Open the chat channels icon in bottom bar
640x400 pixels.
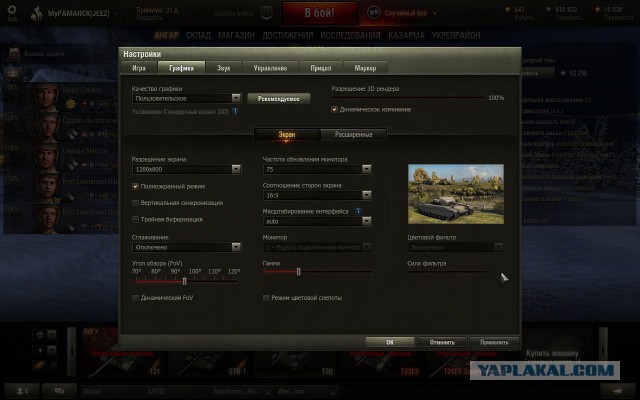[59, 391]
